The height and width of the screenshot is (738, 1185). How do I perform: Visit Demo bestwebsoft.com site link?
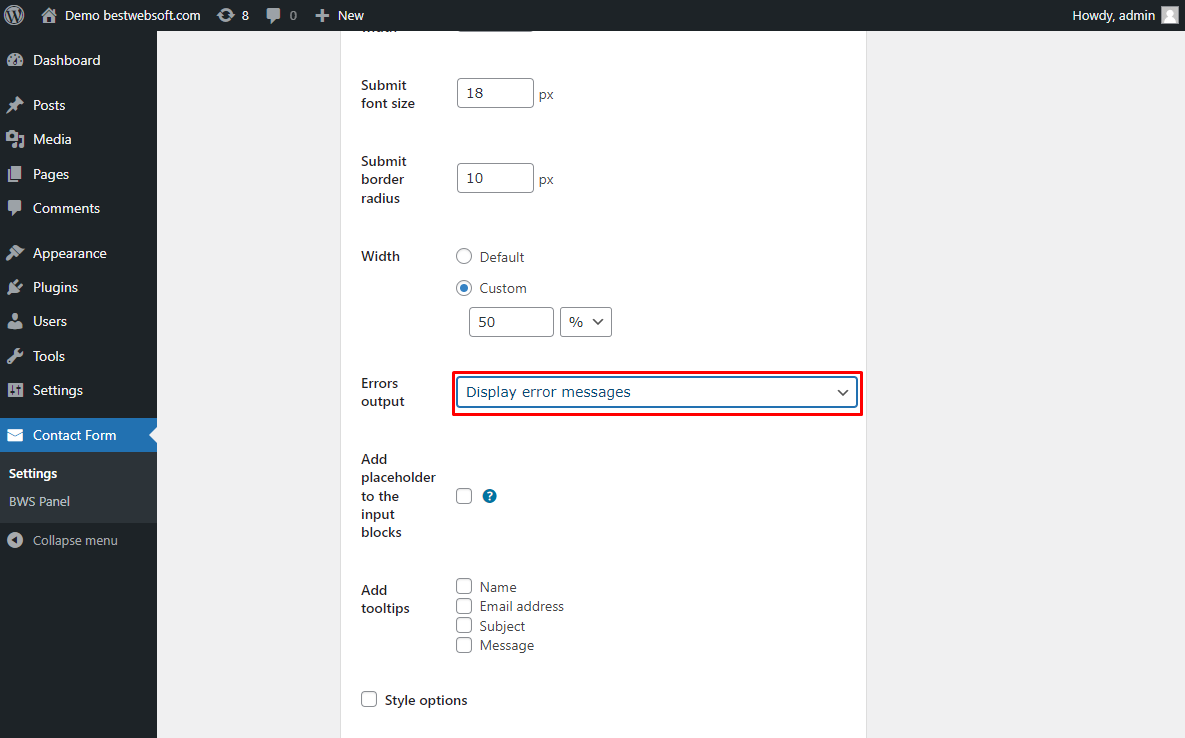[132, 15]
